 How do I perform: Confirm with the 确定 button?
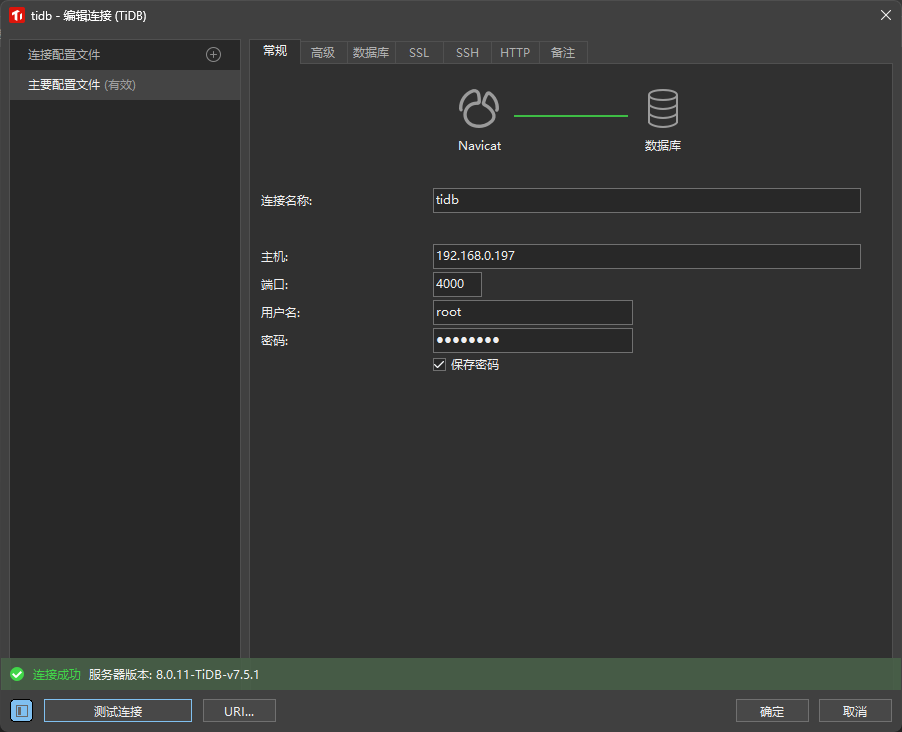pyautogui.click(x=772, y=711)
